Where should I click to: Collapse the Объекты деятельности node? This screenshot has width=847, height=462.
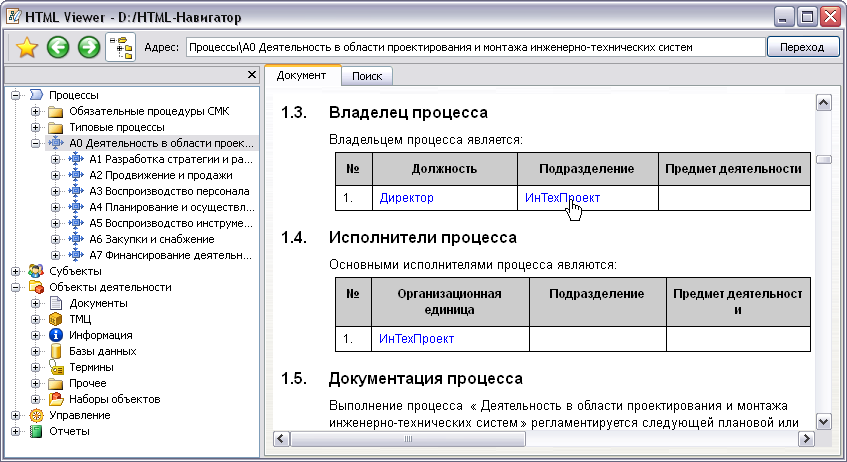pyautogui.click(x=16, y=287)
